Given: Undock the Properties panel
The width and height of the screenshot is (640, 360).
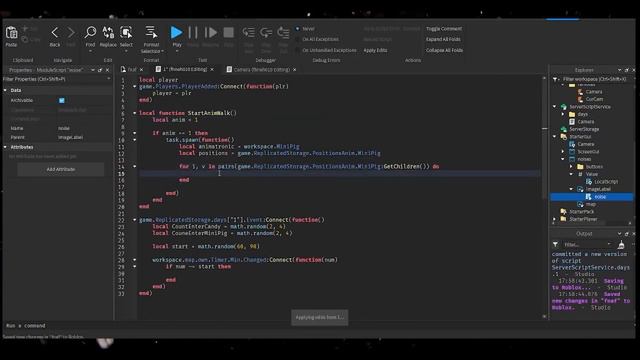Looking at the screenshot, I should click(x=100, y=70).
